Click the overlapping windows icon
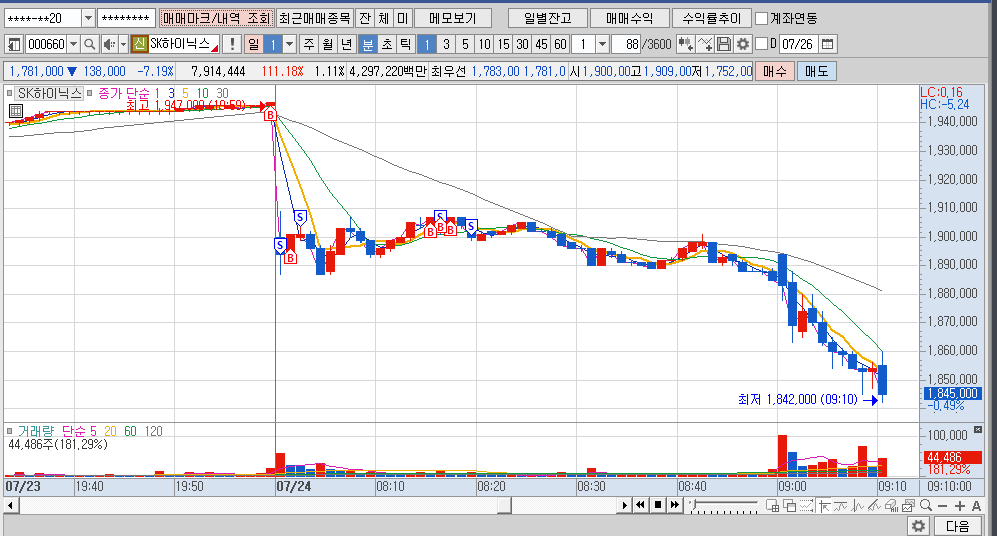This screenshot has height=536, width=997. (790, 505)
